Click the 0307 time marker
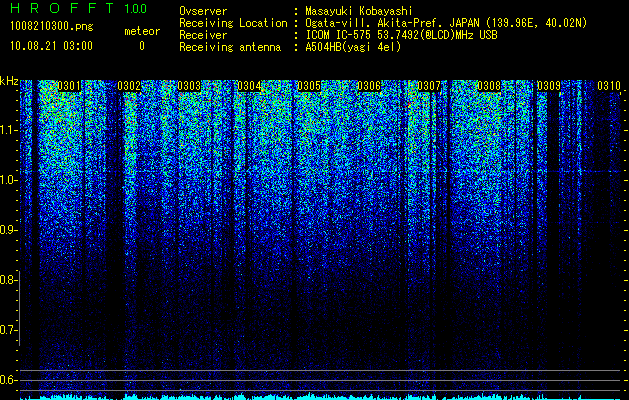Screen dimensions: 629x400 coord(429,86)
